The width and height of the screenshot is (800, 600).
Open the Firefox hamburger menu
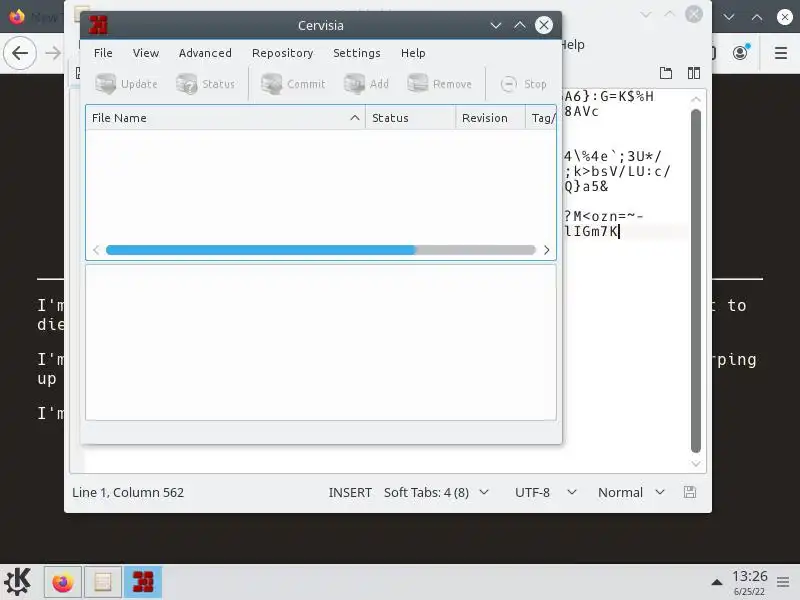tap(781, 53)
